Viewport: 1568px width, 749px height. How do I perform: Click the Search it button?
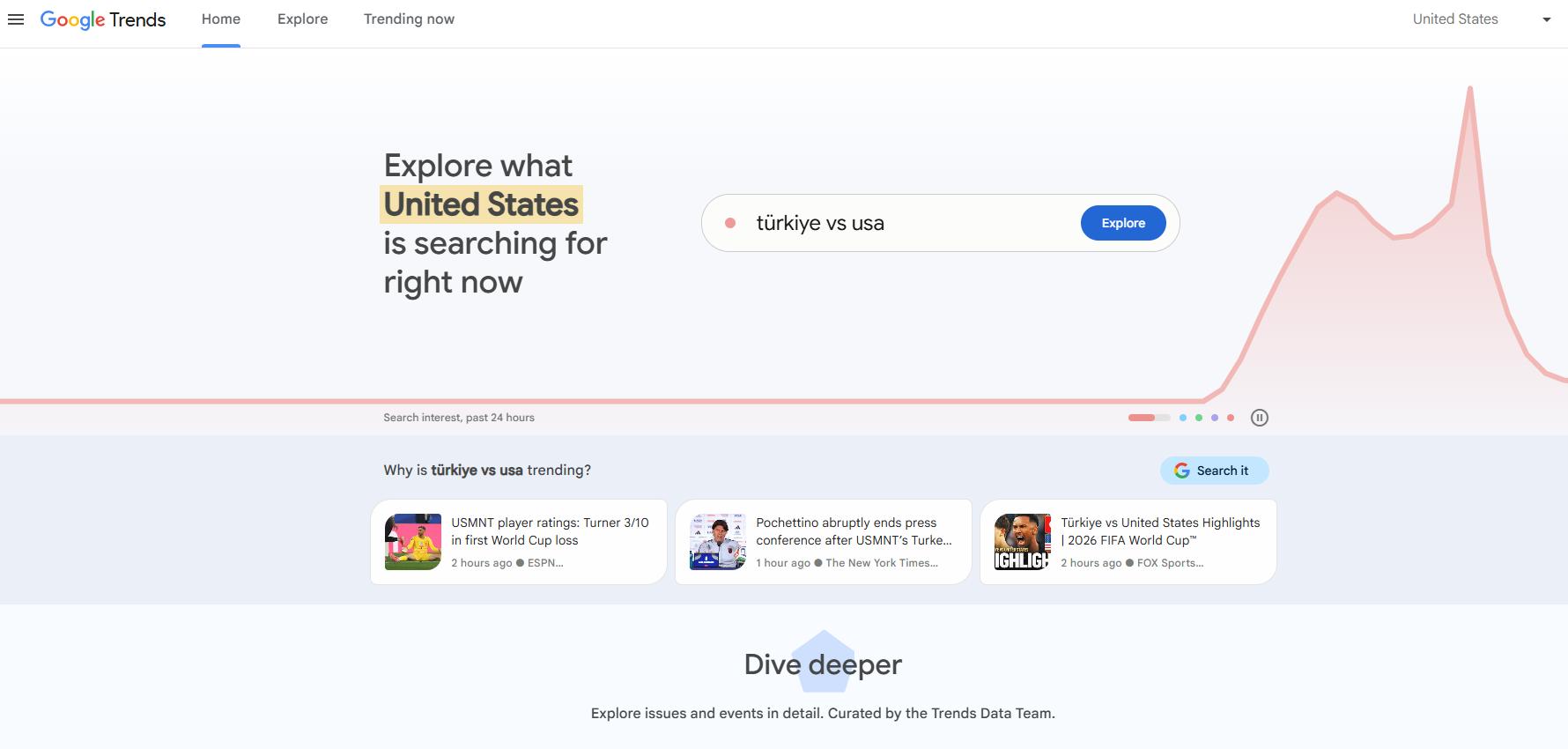point(1214,471)
